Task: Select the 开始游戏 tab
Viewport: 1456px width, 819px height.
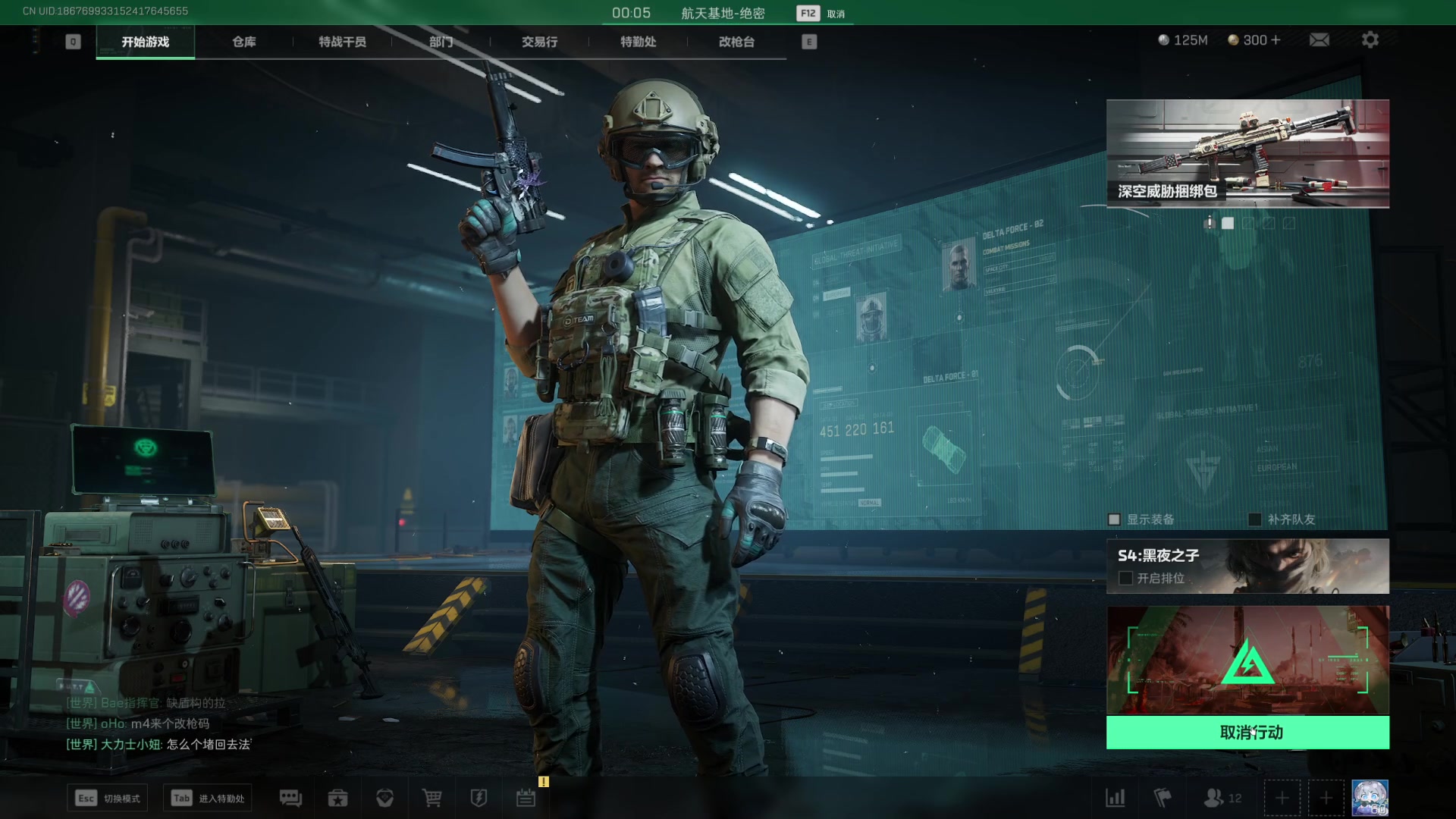Action: (x=146, y=42)
